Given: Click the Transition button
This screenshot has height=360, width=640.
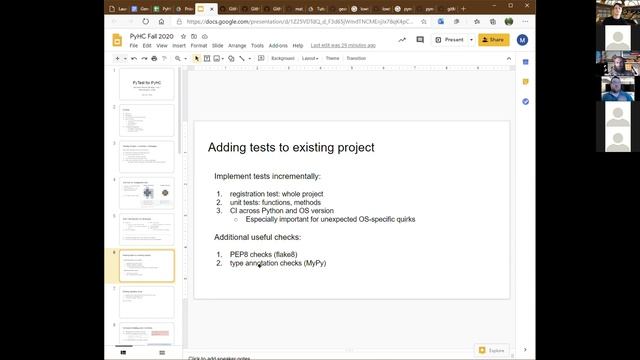Looking at the screenshot, I should click(356, 58).
